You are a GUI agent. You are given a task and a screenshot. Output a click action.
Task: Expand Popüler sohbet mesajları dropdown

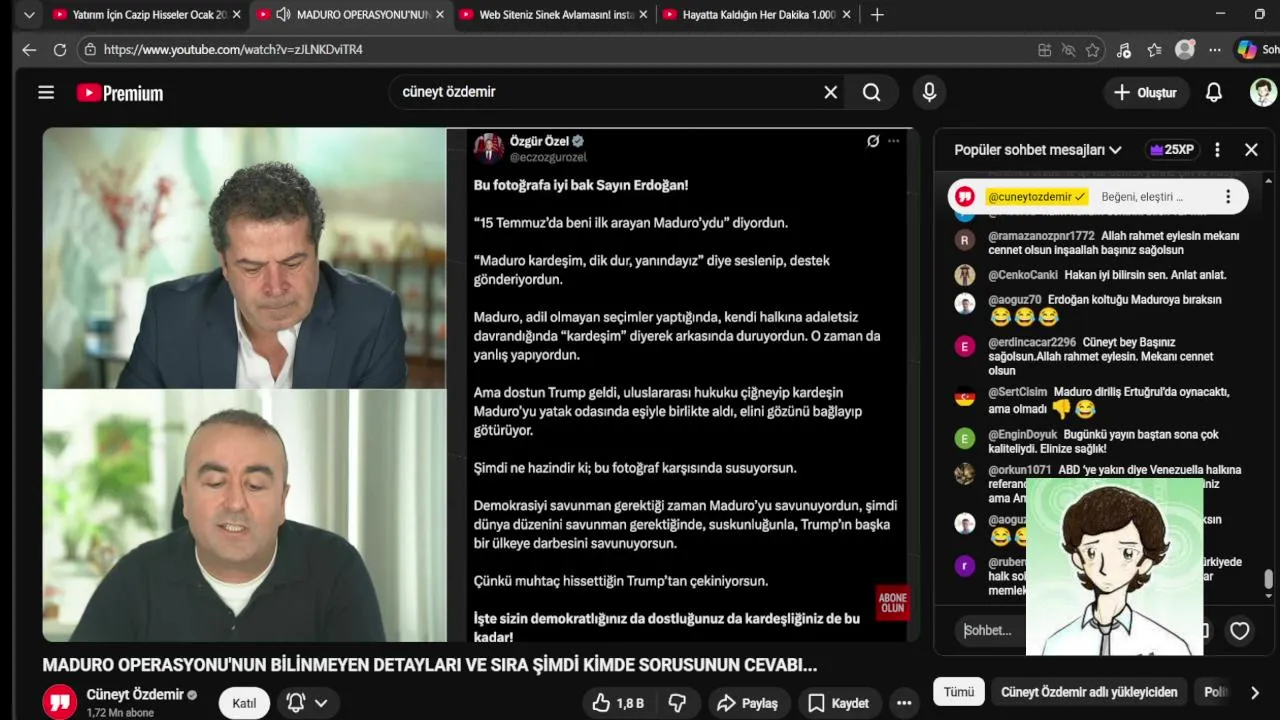(1038, 150)
